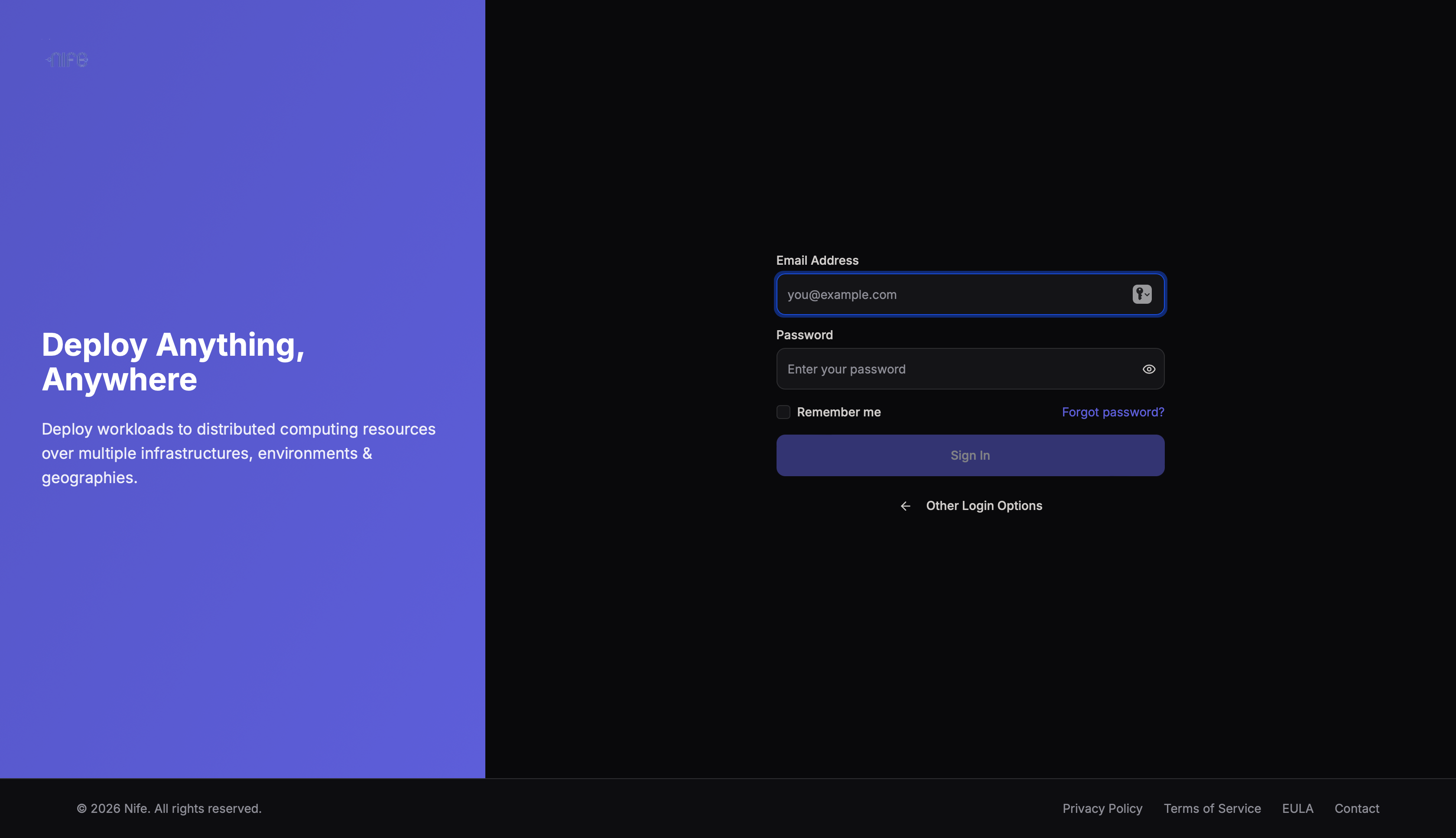Open the password manager key icon
The width and height of the screenshot is (1456, 838).
tap(1142, 294)
